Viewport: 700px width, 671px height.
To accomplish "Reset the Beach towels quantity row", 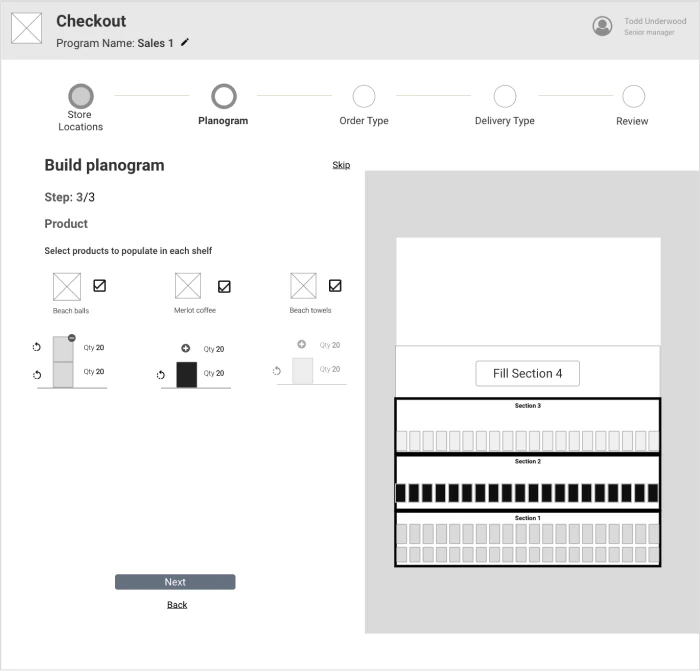I will point(277,371).
